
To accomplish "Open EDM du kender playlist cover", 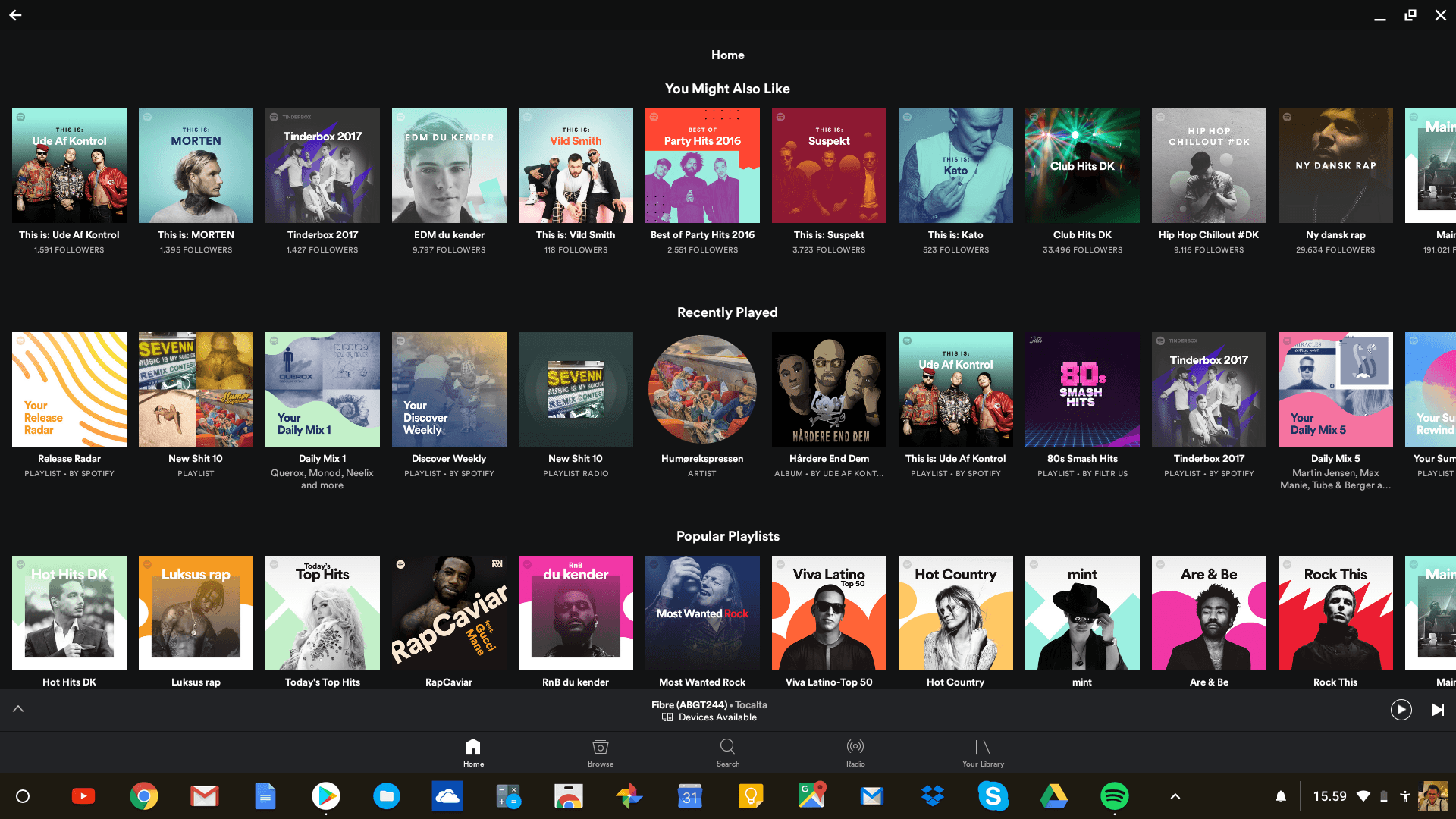I will (449, 165).
